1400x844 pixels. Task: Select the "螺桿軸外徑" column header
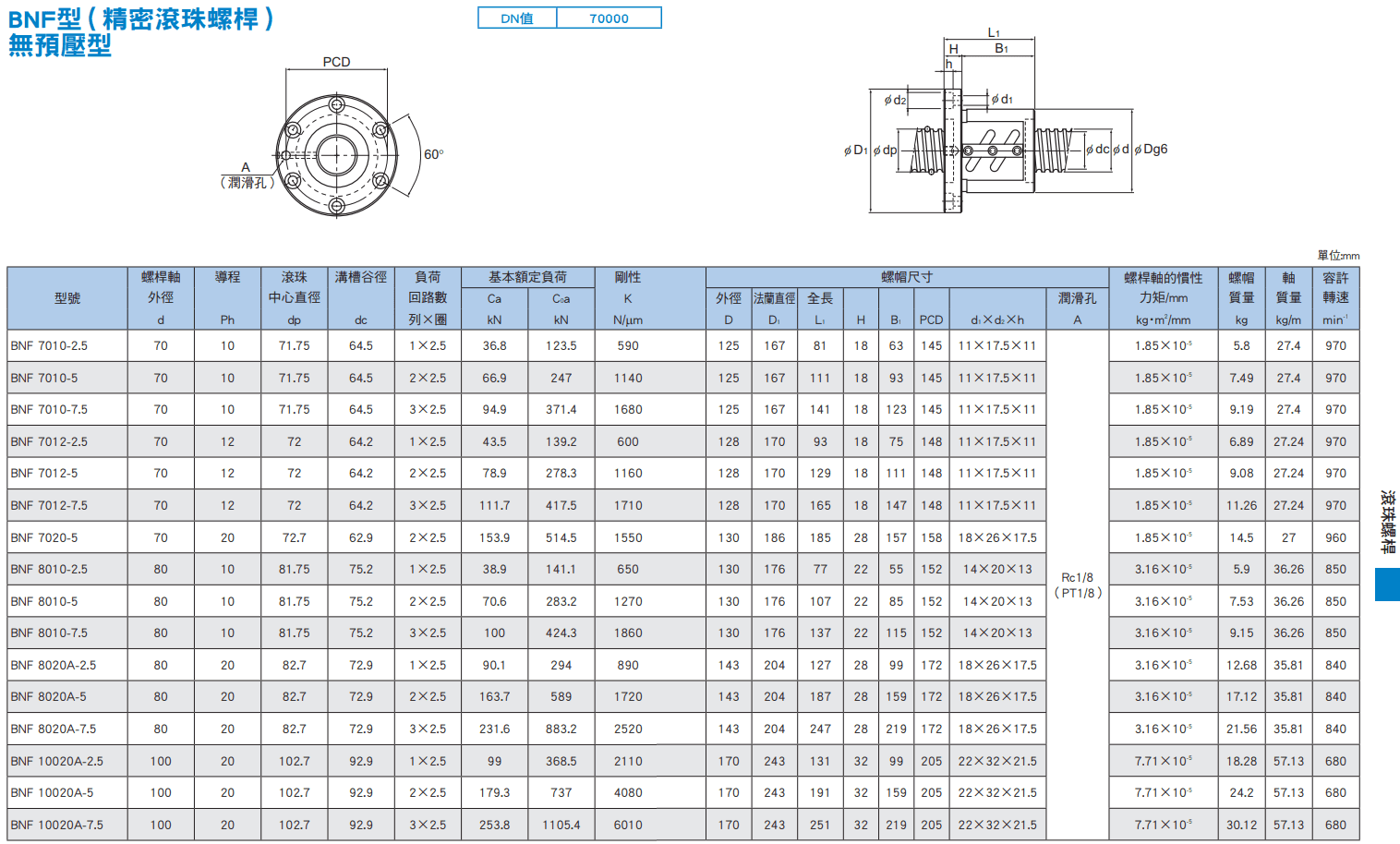point(161,298)
